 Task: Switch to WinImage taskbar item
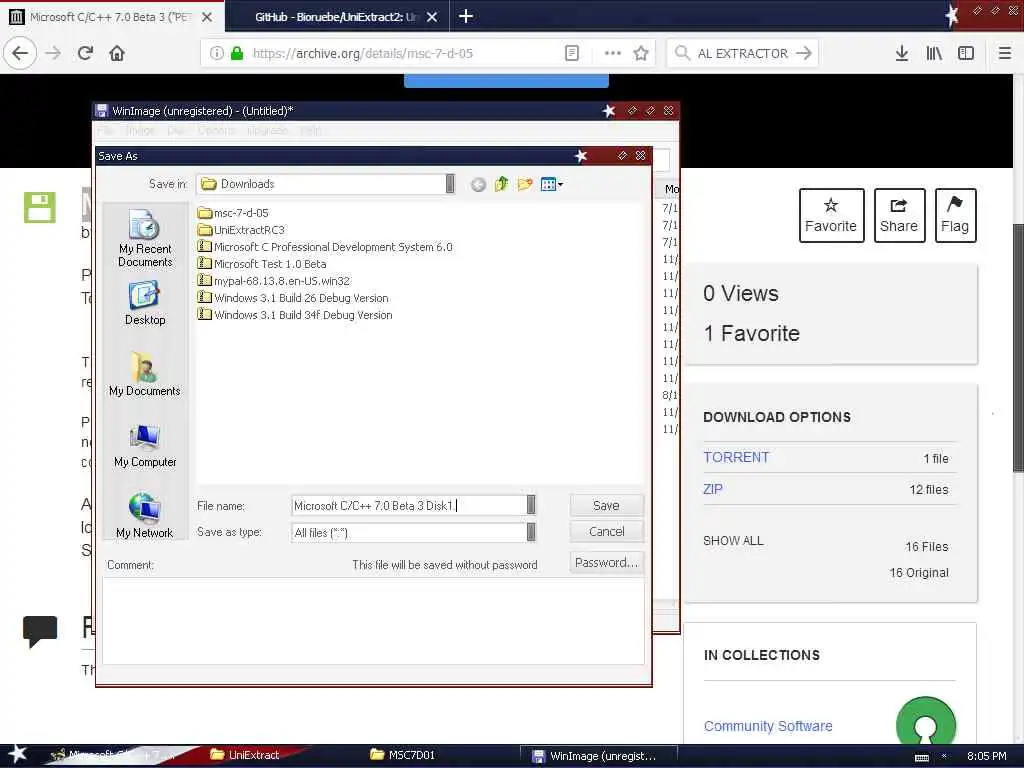[x=598, y=756]
